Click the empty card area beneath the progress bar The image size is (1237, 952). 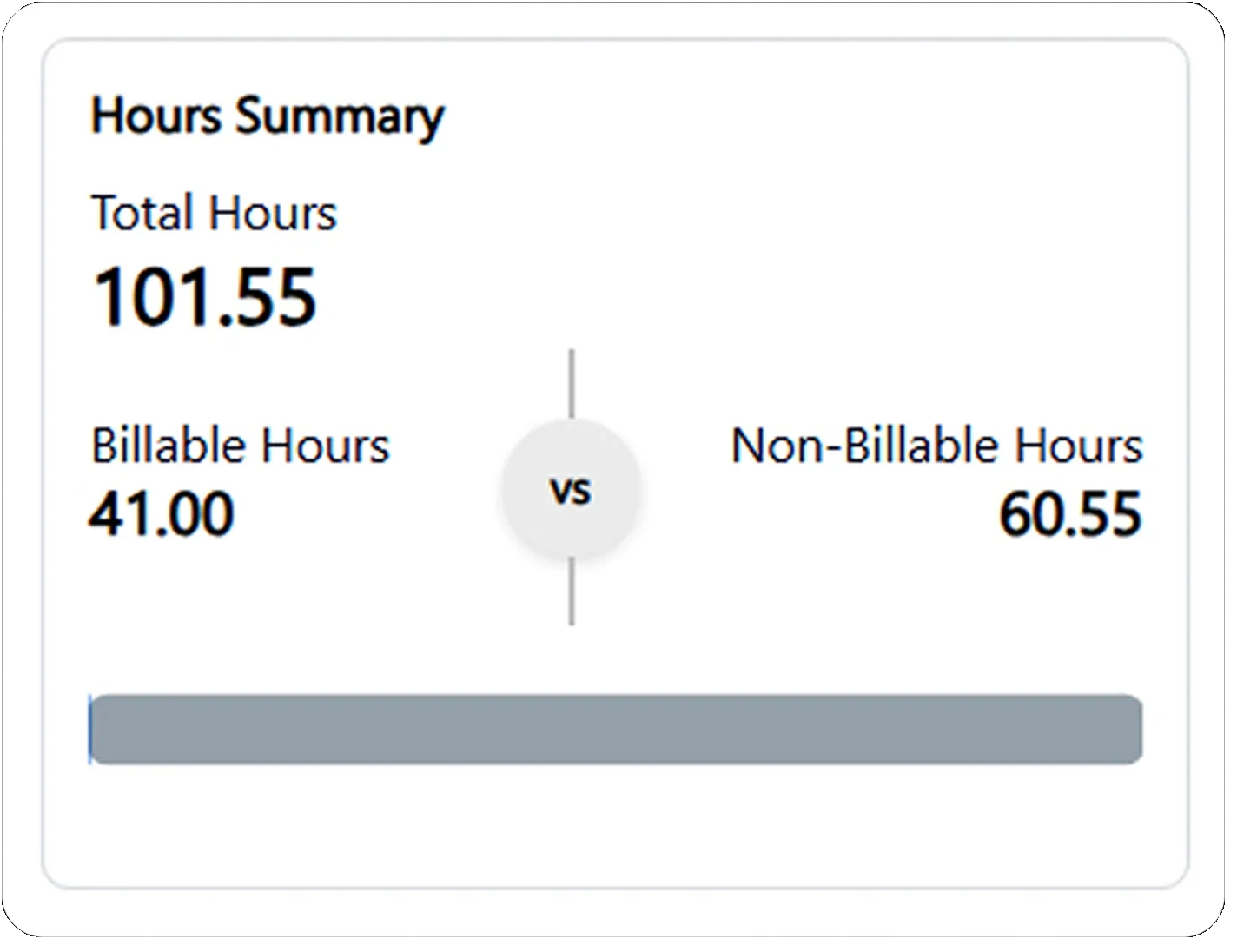pos(617,825)
